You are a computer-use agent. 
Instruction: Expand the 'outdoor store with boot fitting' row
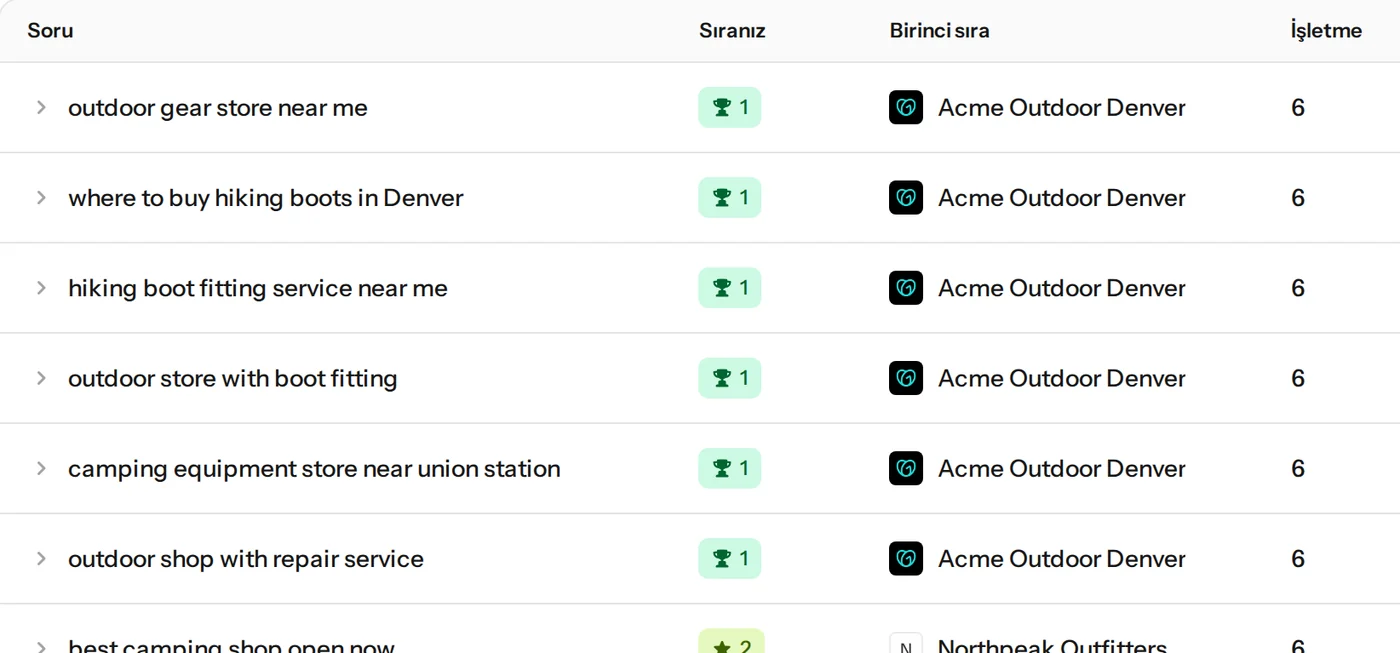tap(41, 378)
